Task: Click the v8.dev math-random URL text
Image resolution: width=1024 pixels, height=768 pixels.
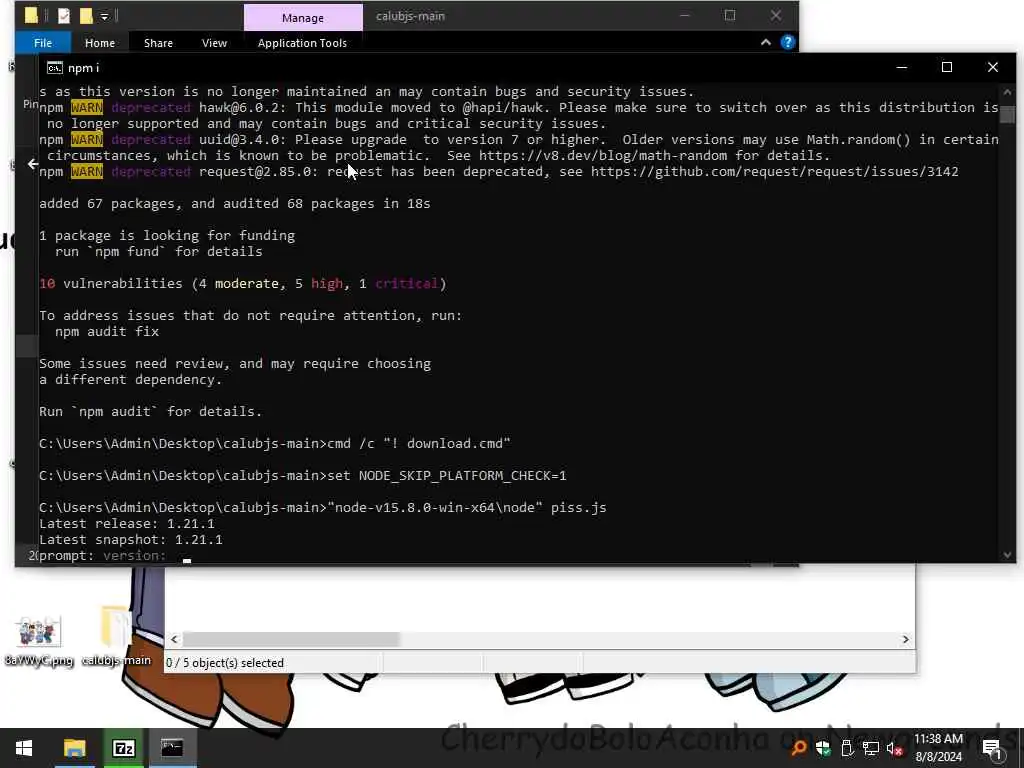Action: tap(603, 155)
